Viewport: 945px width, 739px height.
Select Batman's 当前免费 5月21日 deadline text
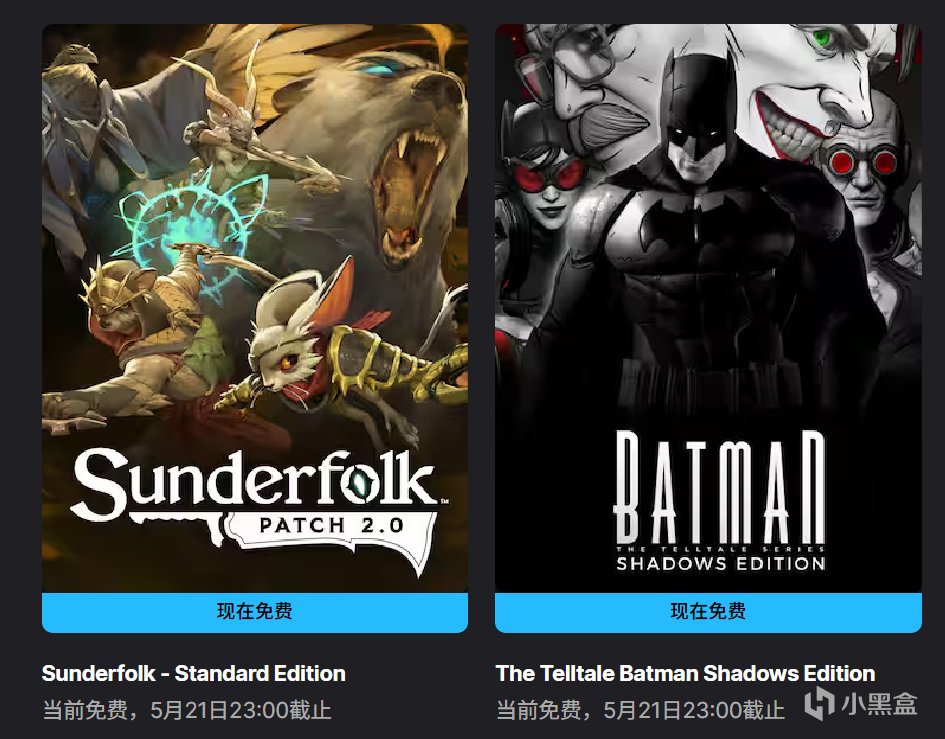point(640,710)
